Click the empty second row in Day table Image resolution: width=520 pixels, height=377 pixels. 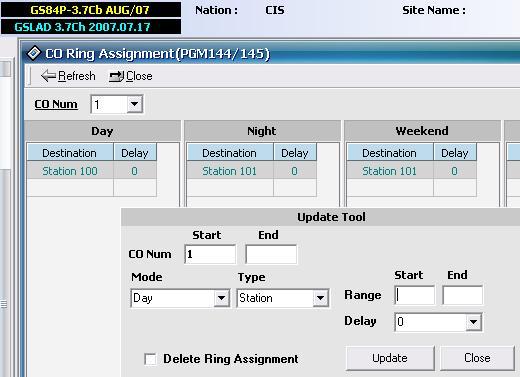coord(92,188)
